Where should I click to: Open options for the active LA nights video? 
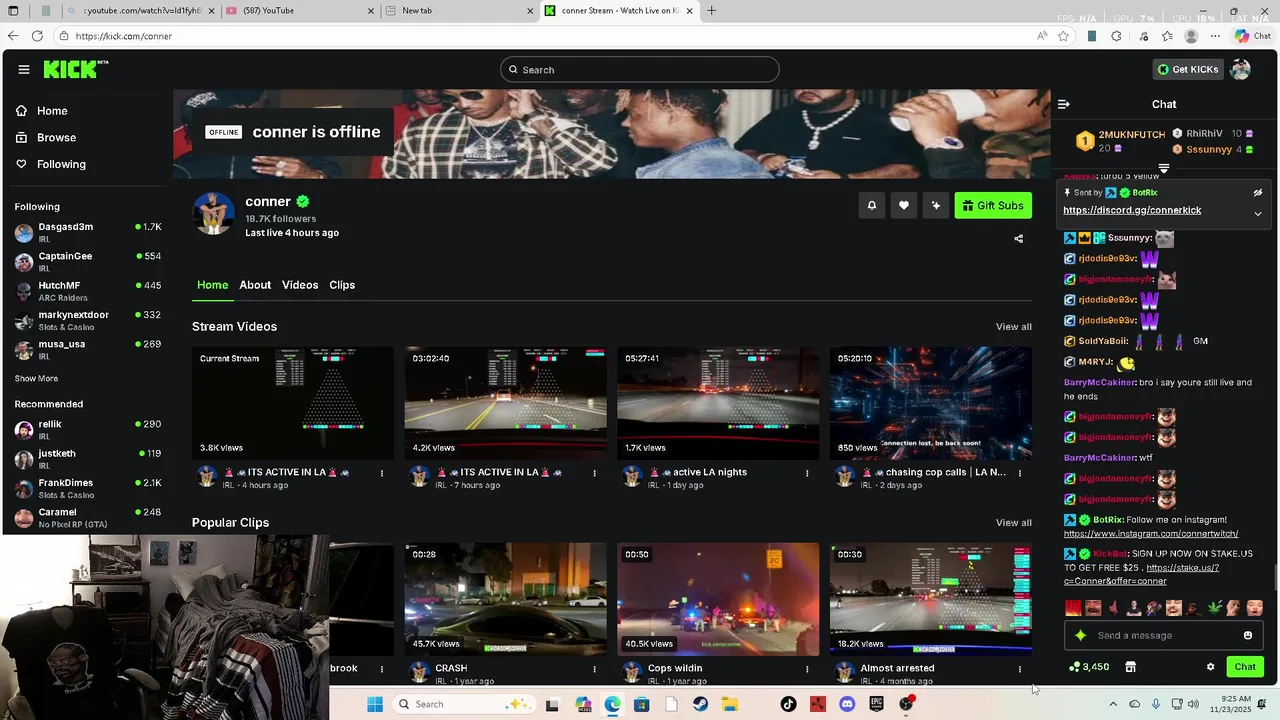[807, 473]
